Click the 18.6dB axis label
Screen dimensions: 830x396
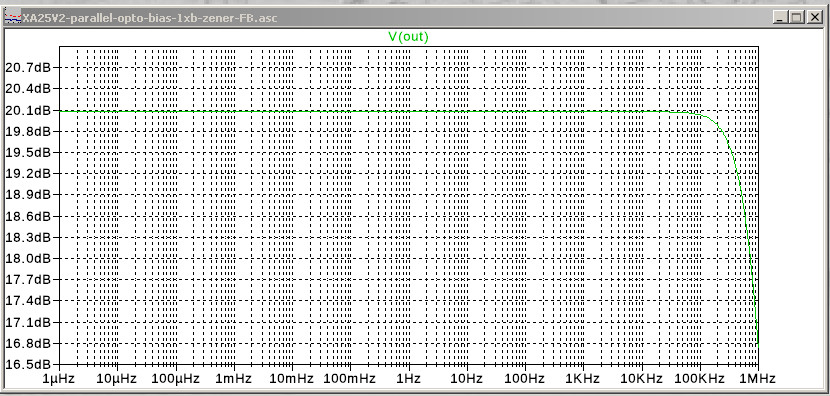point(28,216)
